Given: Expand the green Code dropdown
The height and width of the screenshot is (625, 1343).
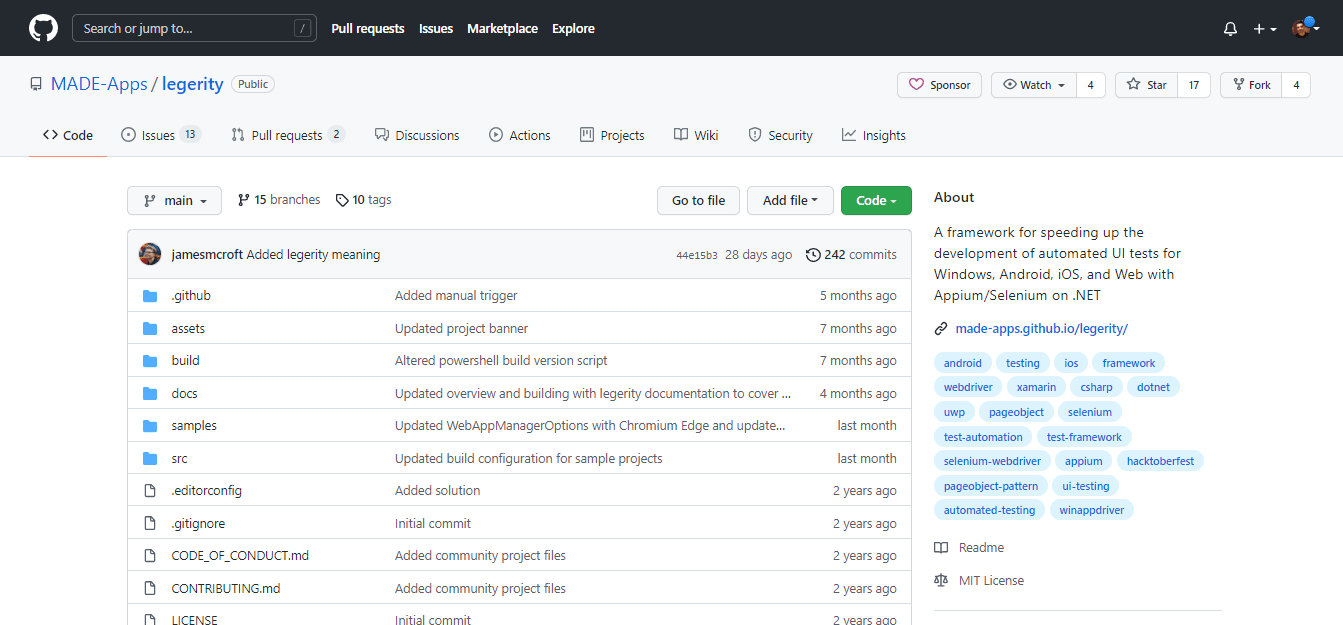Looking at the screenshot, I should click(x=876, y=200).
